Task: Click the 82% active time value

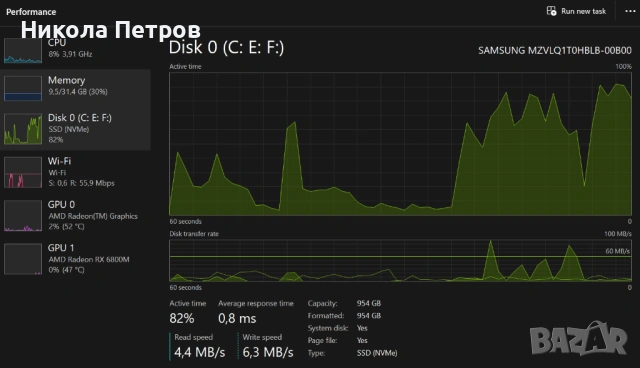Action: click(182, 318)
